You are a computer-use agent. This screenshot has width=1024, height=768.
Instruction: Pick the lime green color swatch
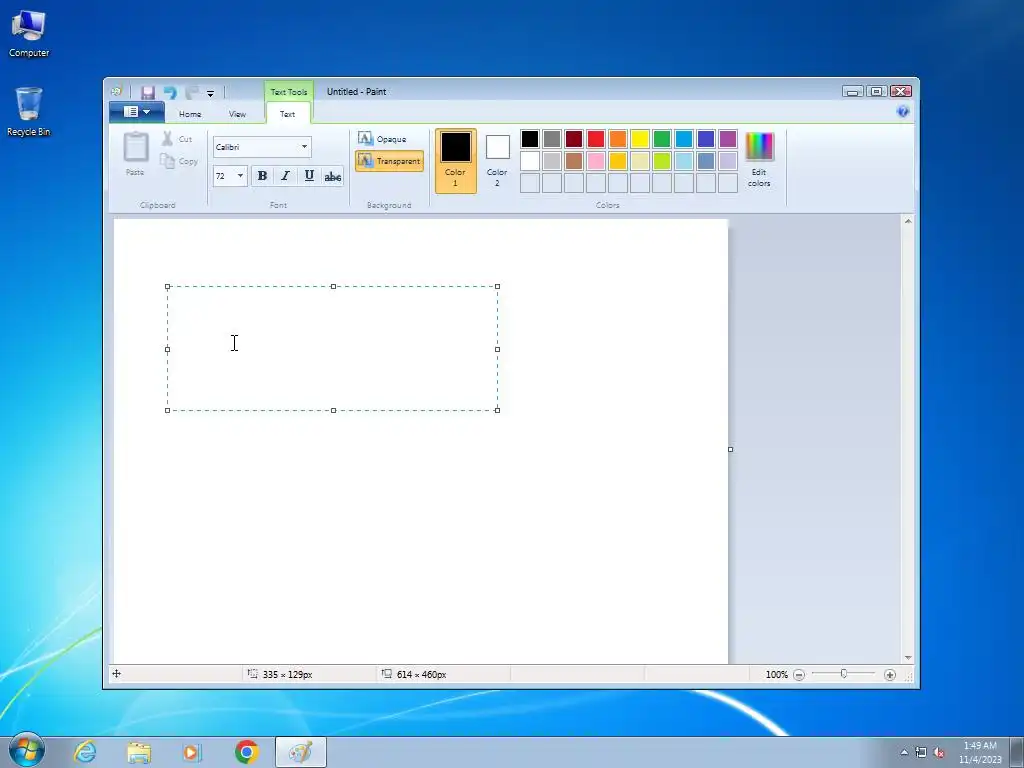click(662, 161)
